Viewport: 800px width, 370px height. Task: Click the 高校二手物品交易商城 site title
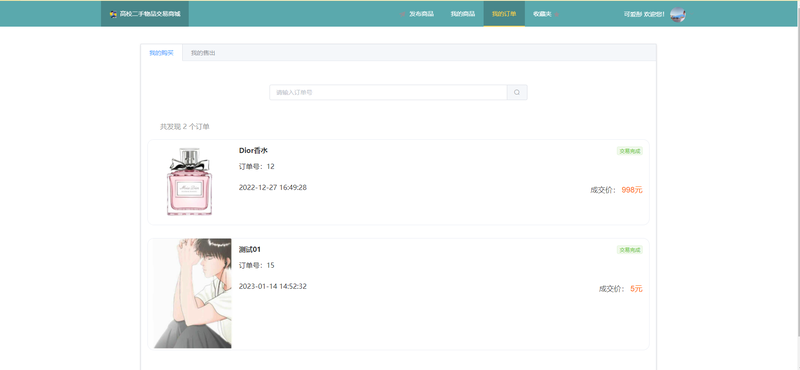point(150,14)
